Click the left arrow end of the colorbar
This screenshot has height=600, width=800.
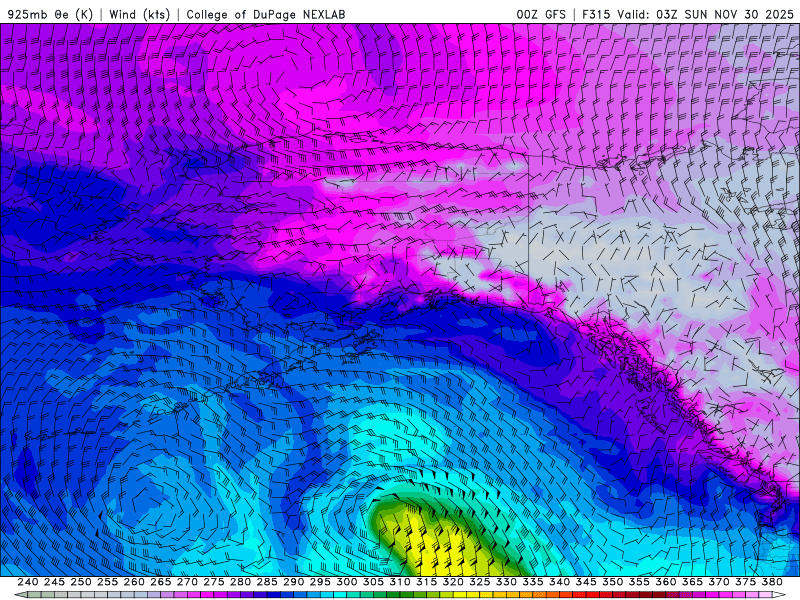[20, 595]
